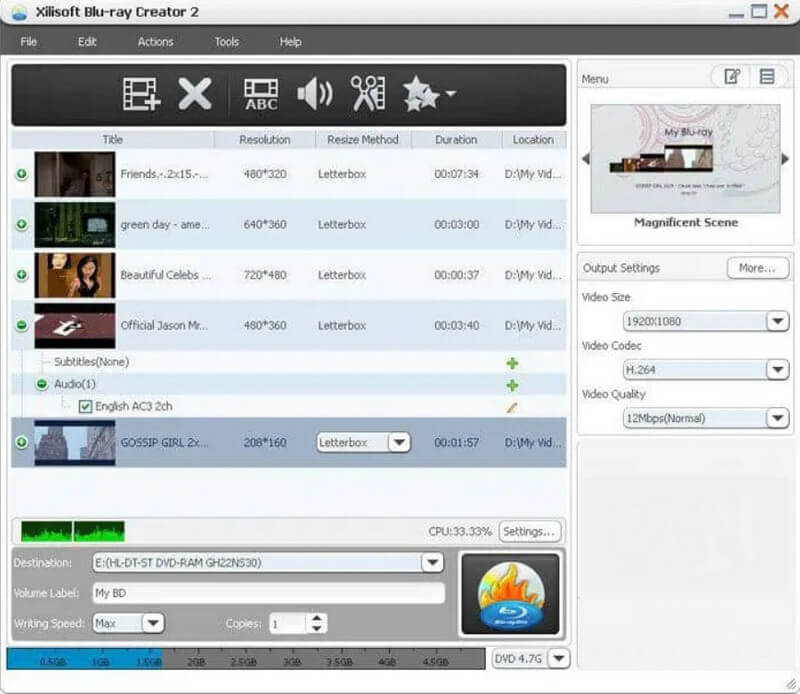Expand the green day video row

click(x=21, y=225)
